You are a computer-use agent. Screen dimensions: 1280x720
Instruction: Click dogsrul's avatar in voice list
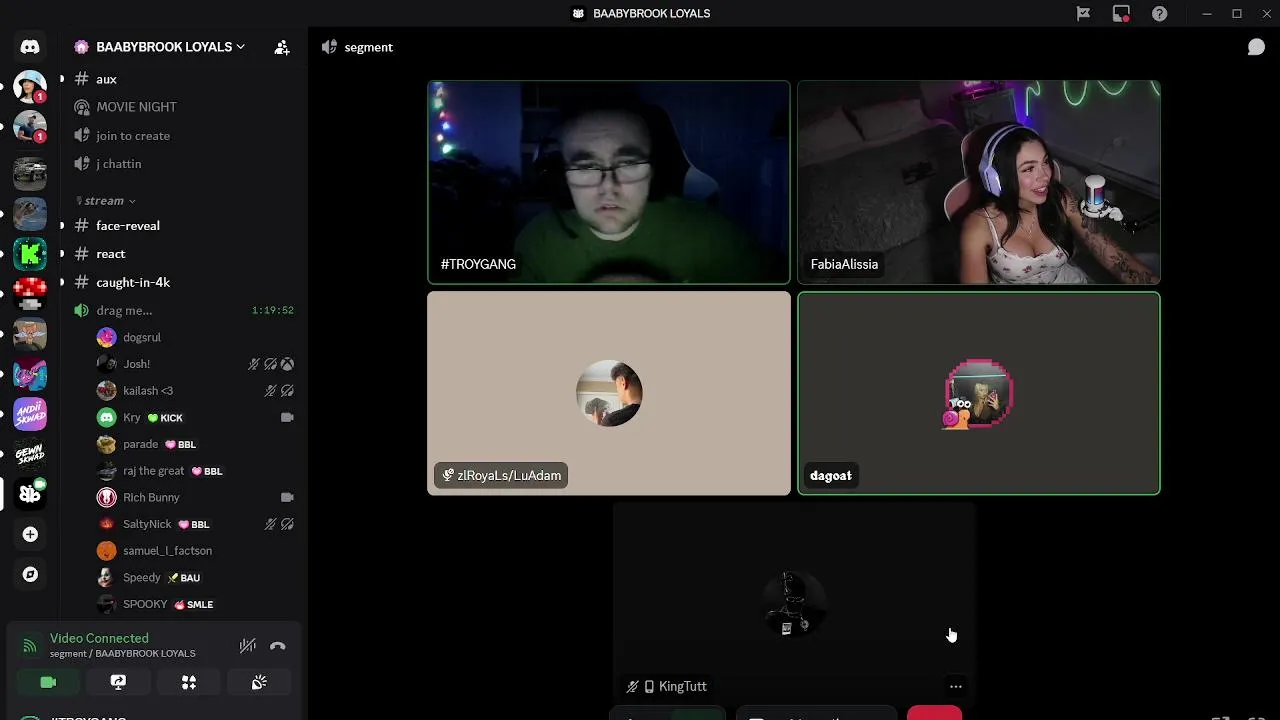click(x=106, y=337)
